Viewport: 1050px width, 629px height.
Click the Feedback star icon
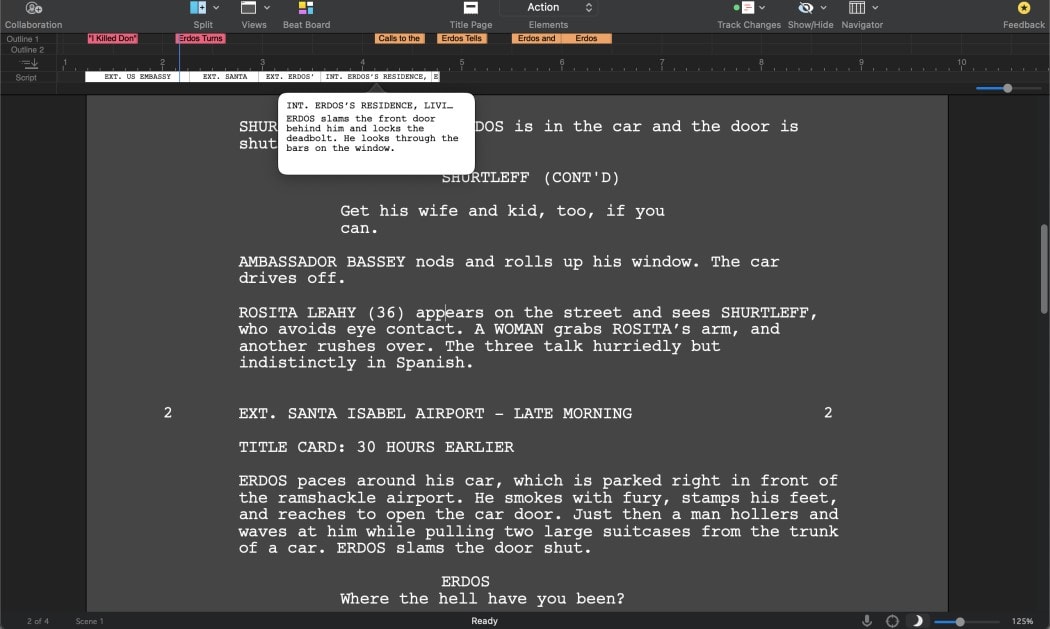[1023, 8]
